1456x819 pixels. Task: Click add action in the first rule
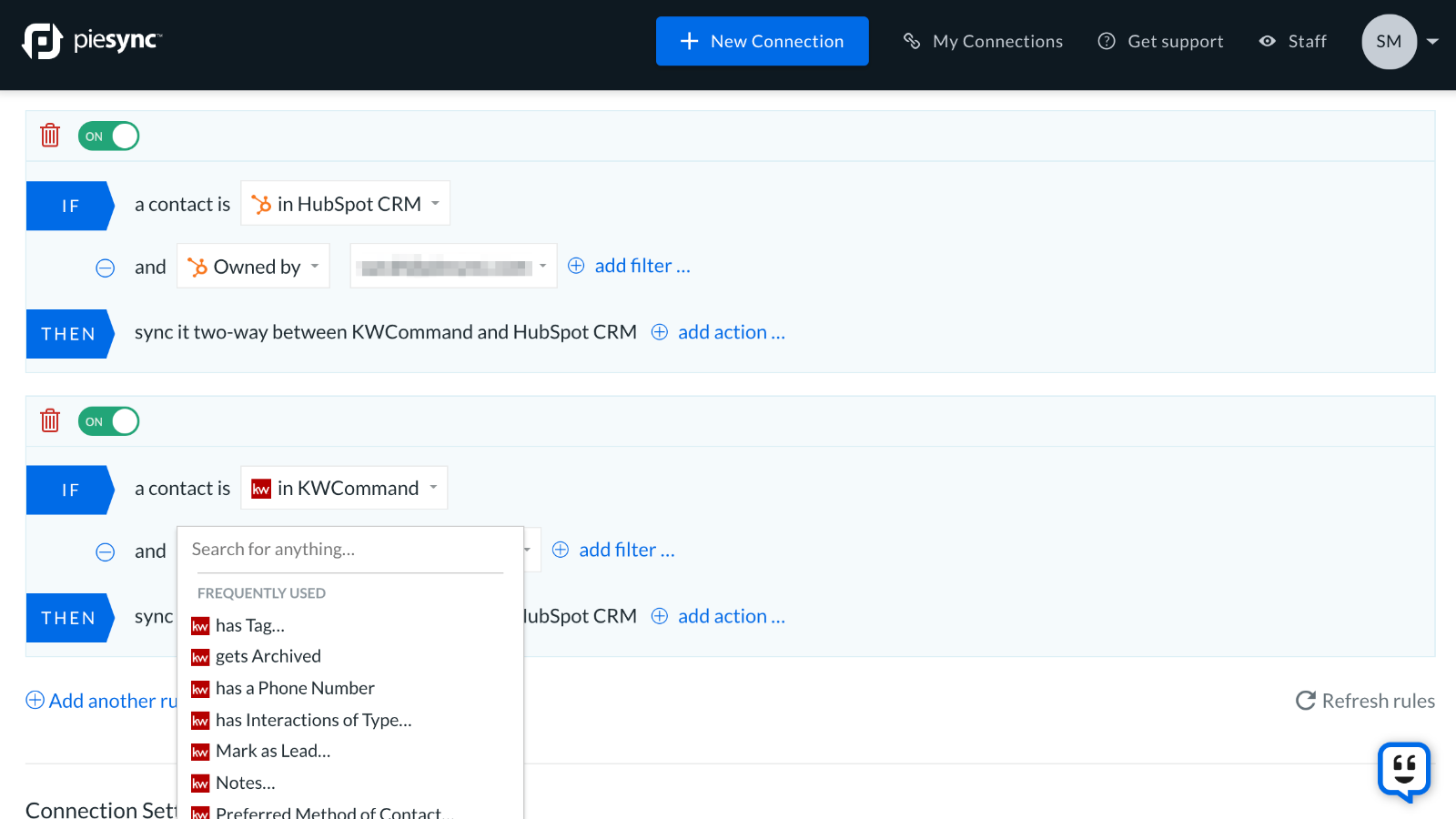(718, 332)
